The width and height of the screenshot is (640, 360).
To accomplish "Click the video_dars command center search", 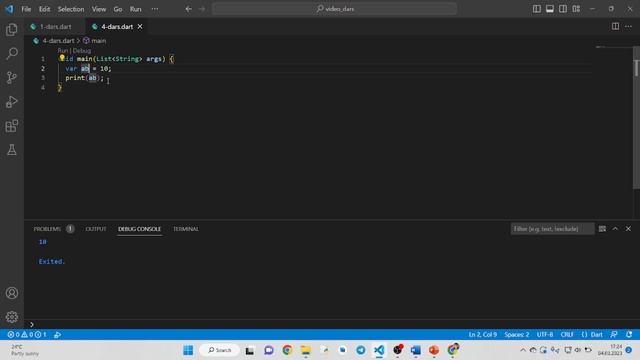I will tap(334, 9).
